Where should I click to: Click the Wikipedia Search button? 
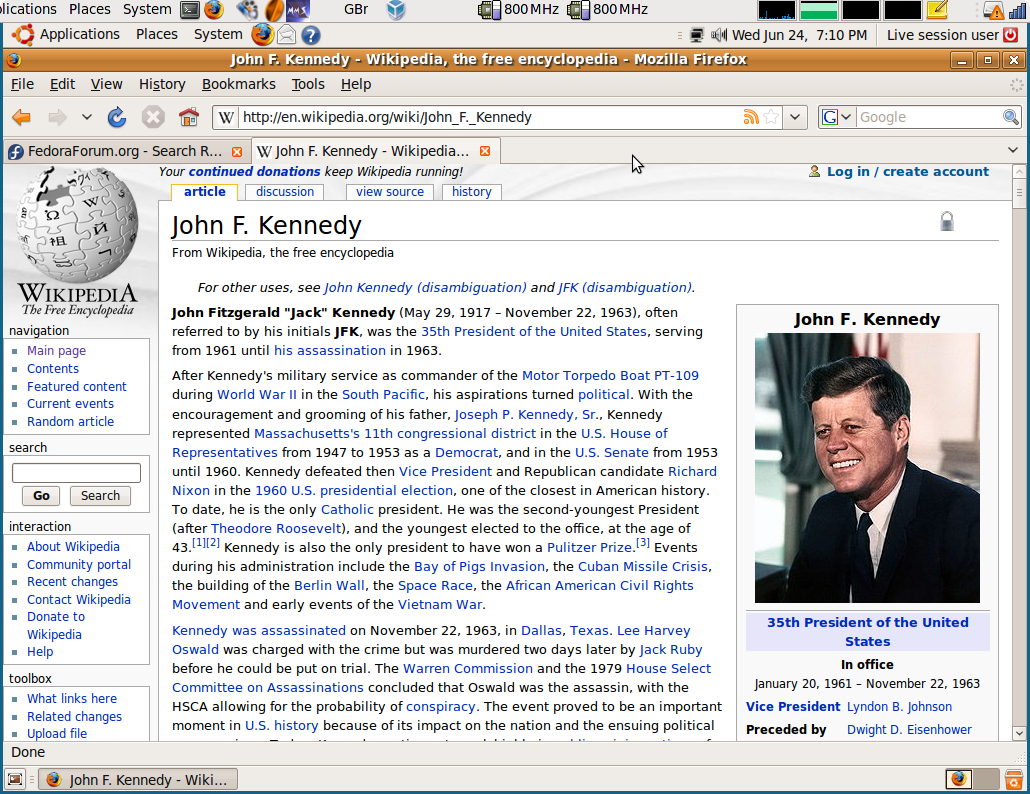click(x=101, y=496)
